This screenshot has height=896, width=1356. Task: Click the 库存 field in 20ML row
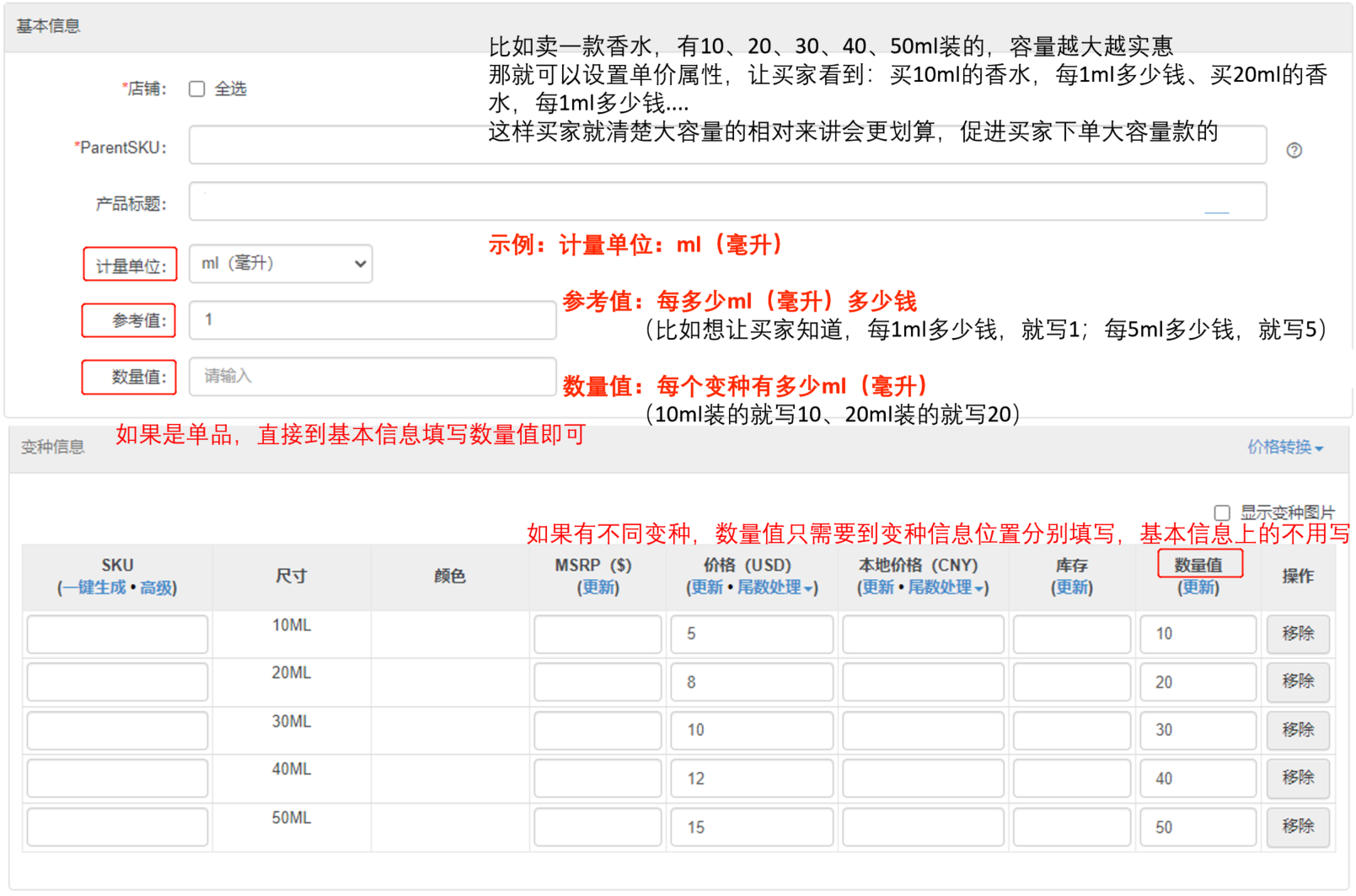point(1072,682)
